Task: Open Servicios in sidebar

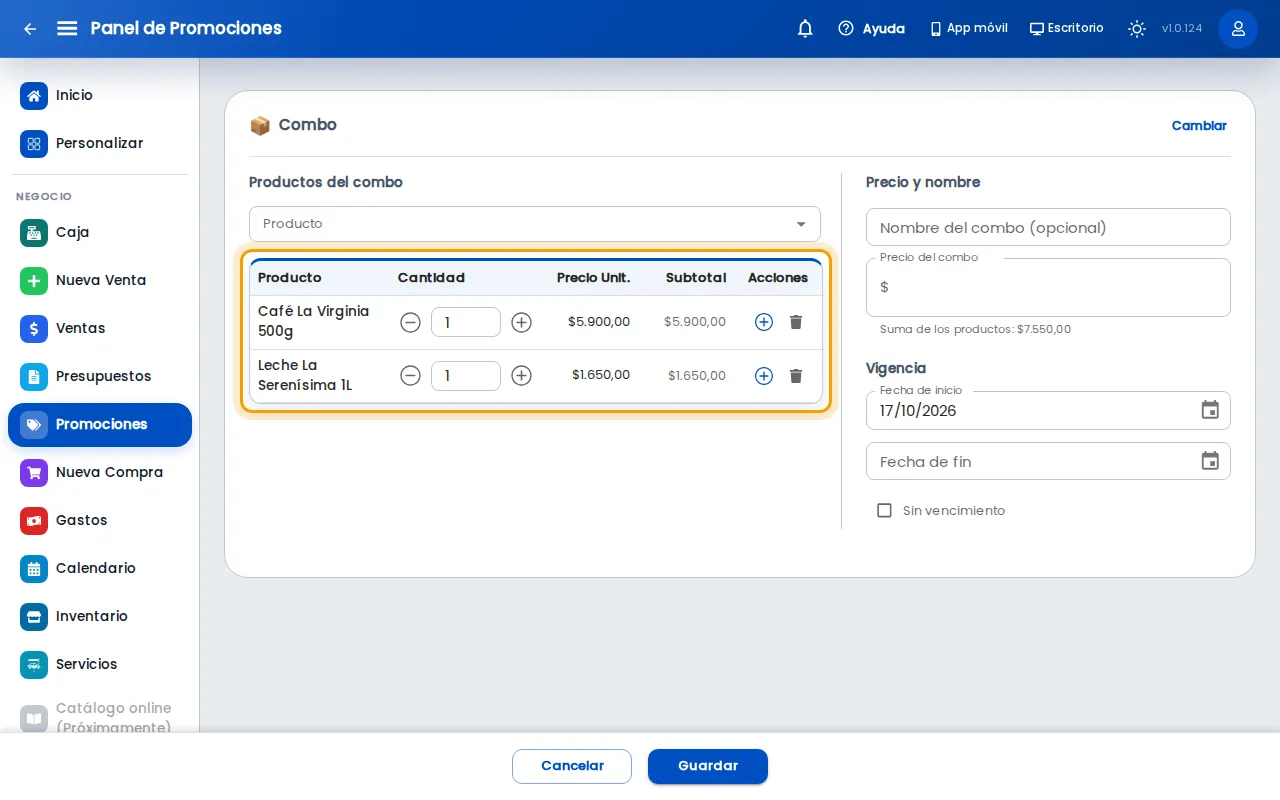Action: click(x=100, y=665)
